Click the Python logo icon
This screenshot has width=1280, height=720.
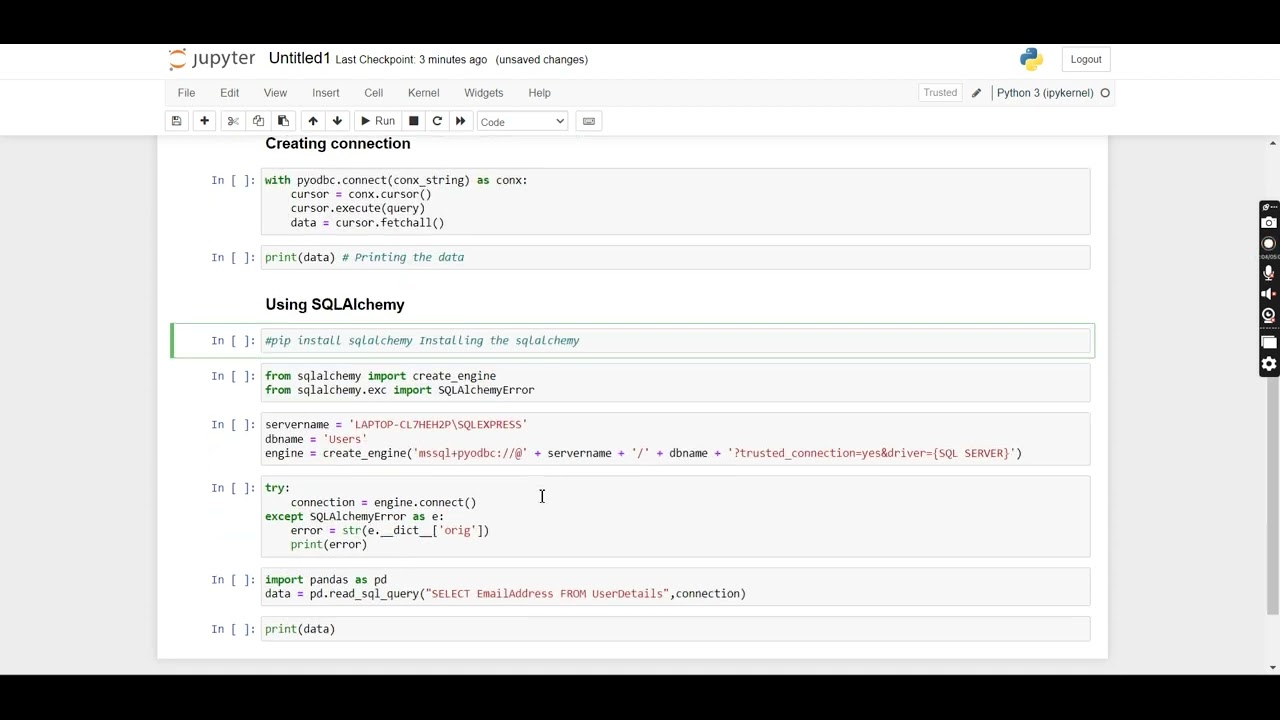[1031, 59]
